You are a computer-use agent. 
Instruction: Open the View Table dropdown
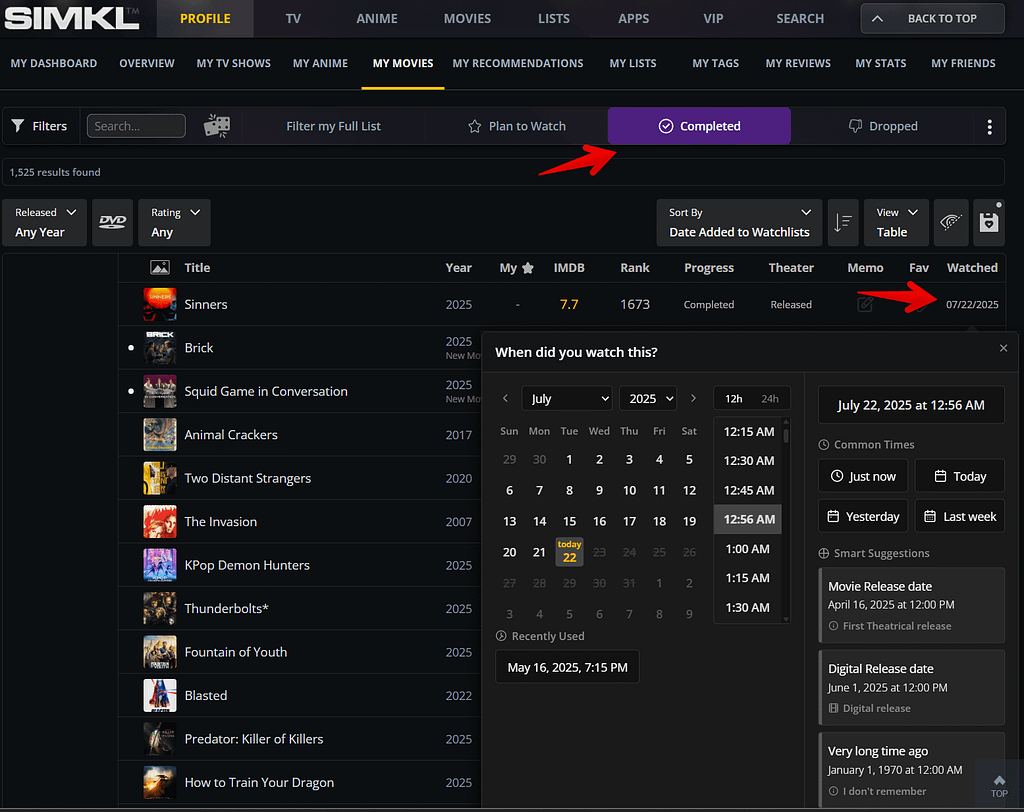(897, 223)
